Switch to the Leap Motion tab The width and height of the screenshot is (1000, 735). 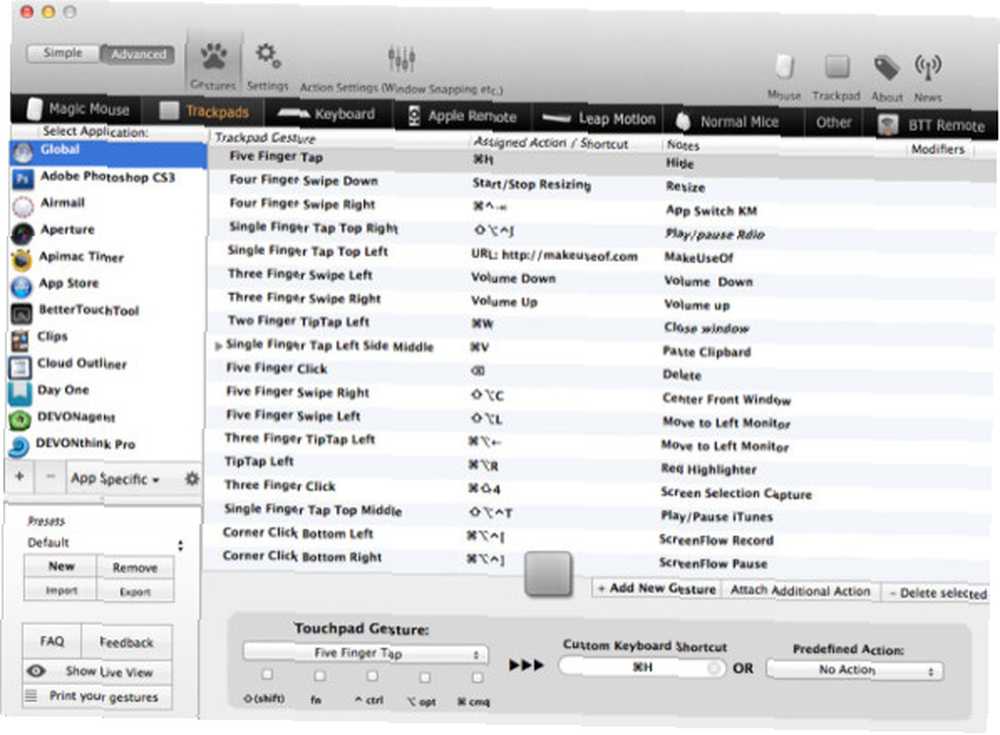click(x=598, y=119)
